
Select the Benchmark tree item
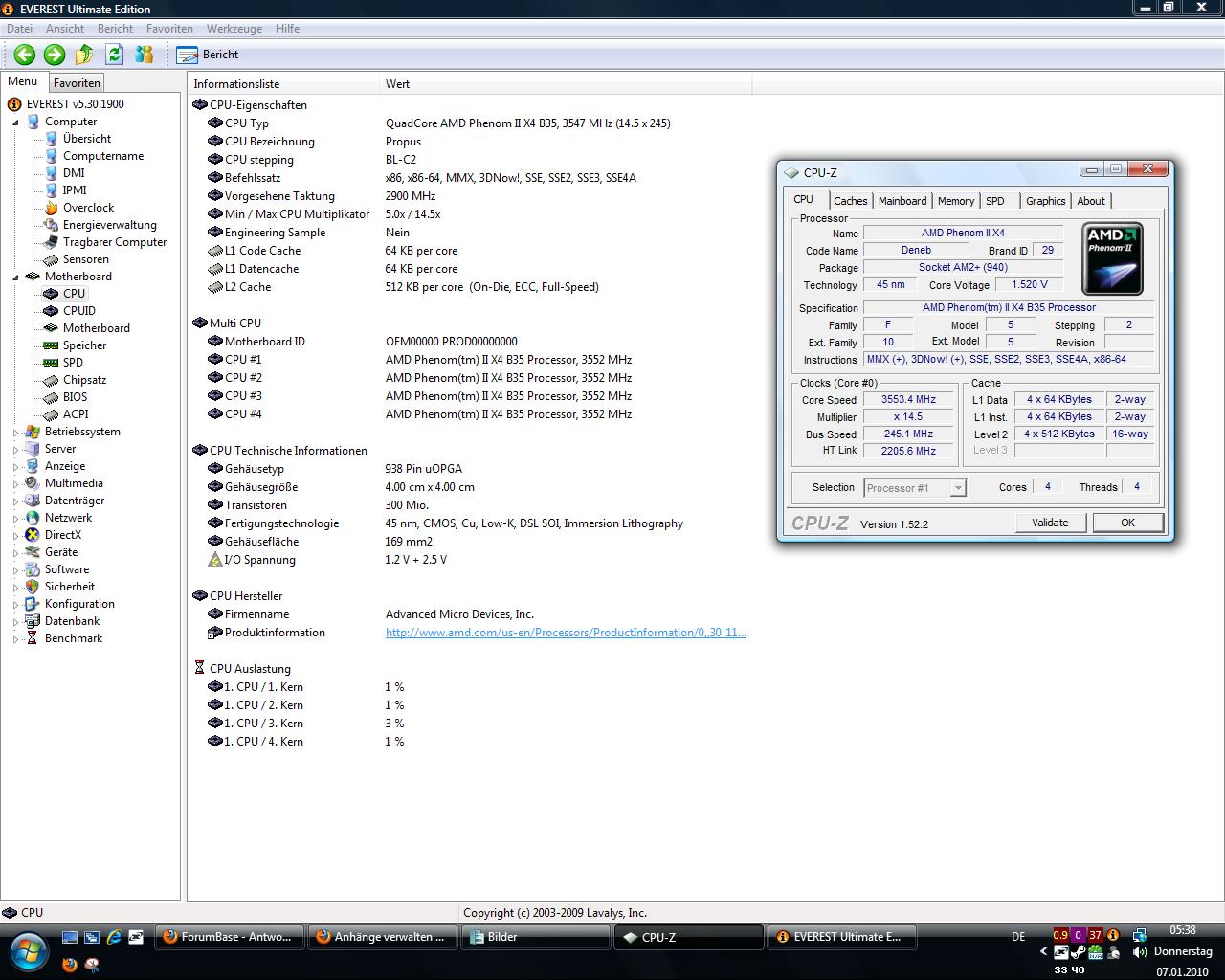click(73, 638)
